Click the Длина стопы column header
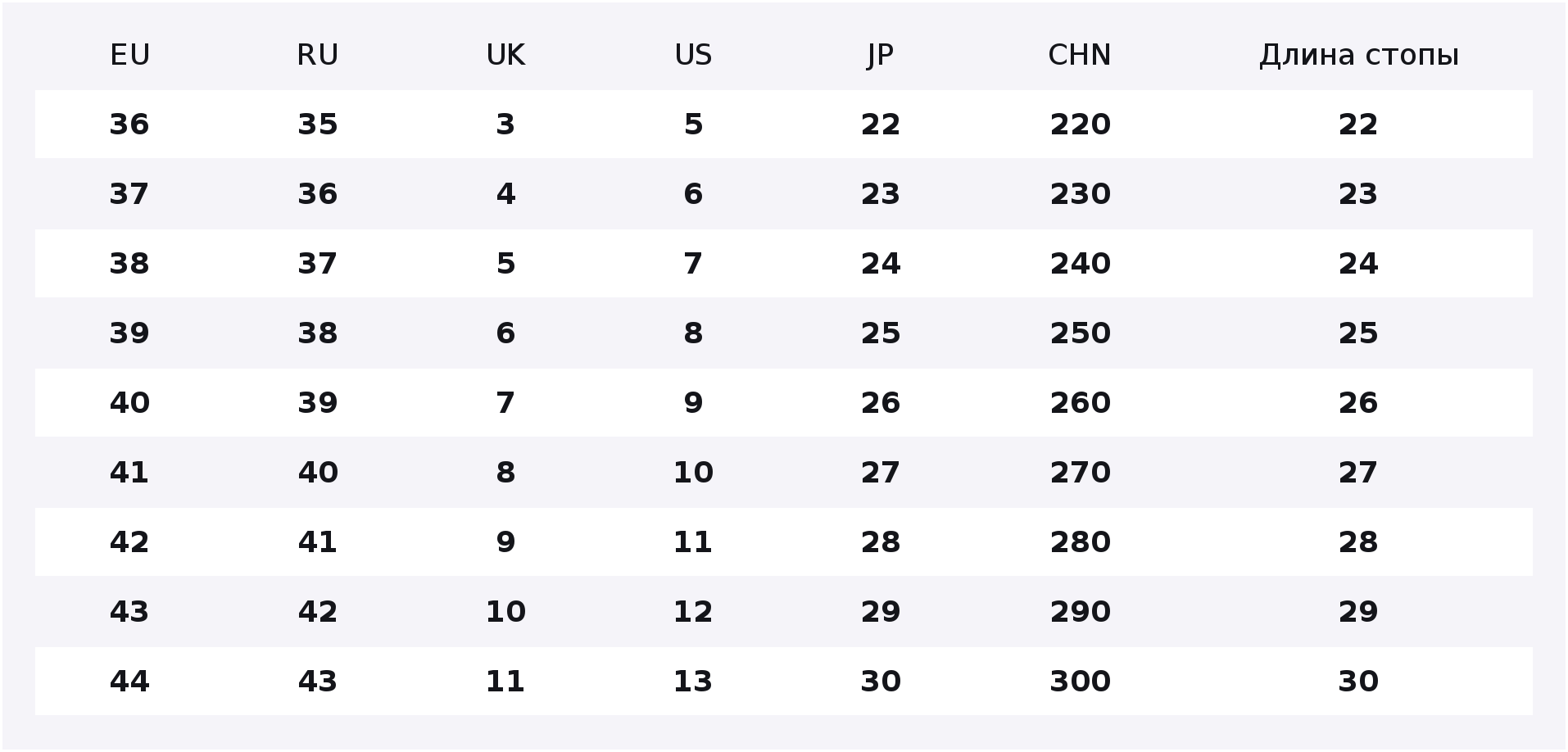The height and width of the screenshot is (752, 1568). [x=1358, y=55]
